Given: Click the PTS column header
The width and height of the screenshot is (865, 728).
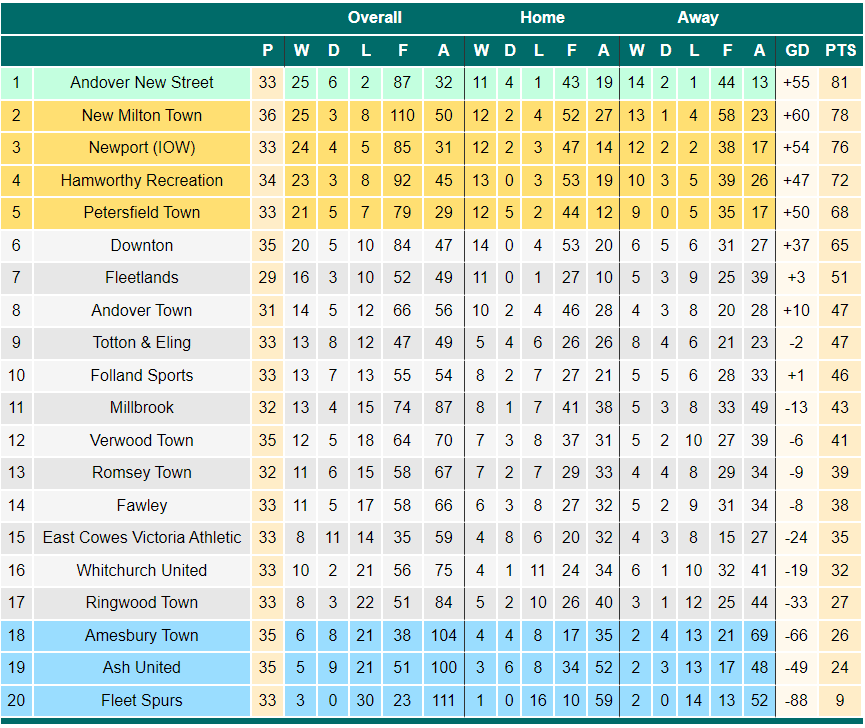Looking at the screenshot, I should pos(840,51).
